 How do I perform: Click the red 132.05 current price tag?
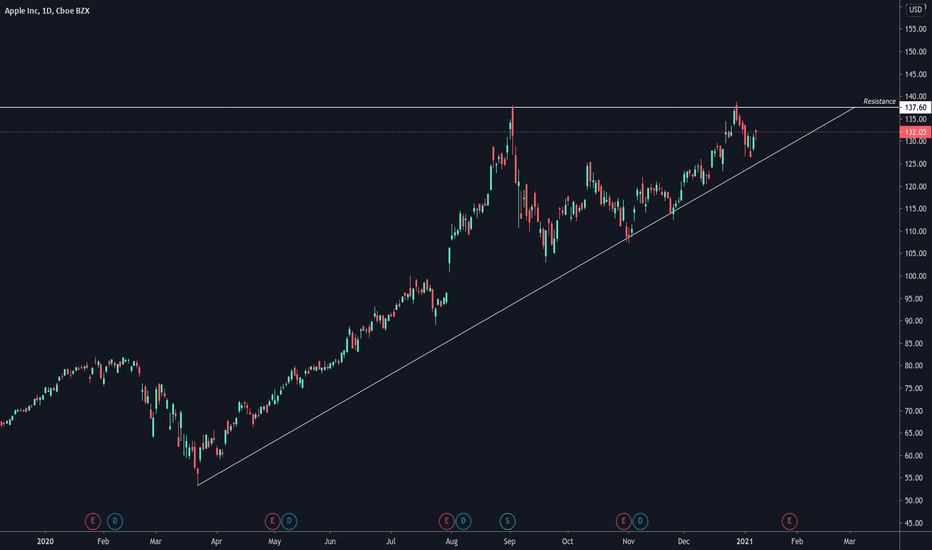(915, 132)
